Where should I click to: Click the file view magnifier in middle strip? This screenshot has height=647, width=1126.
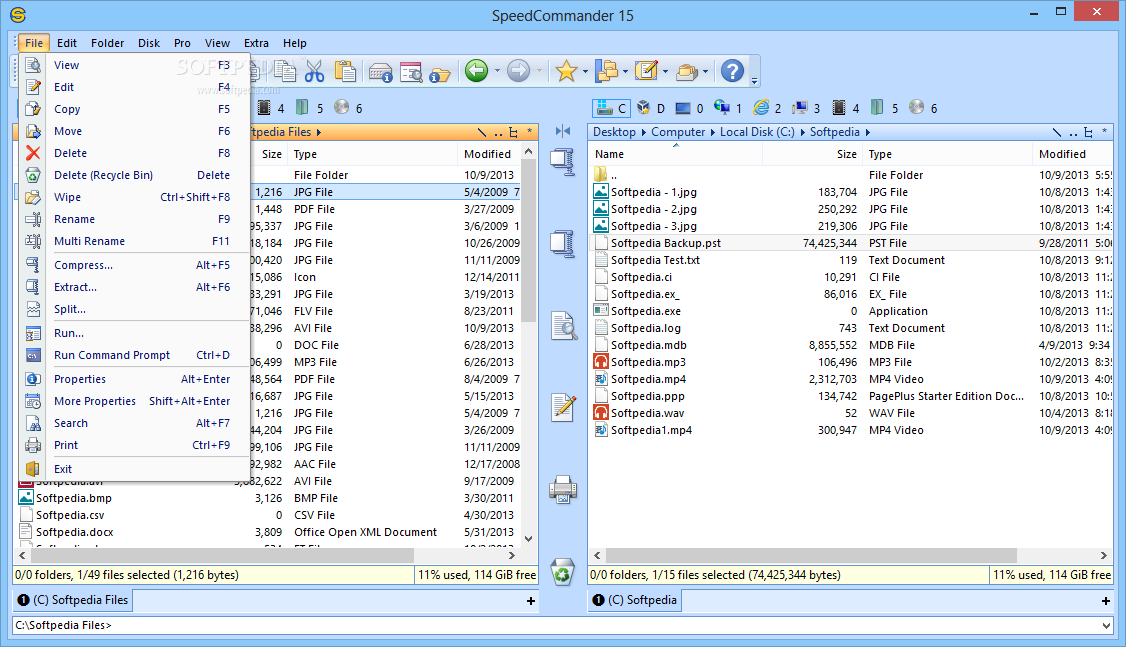(564, 326)
